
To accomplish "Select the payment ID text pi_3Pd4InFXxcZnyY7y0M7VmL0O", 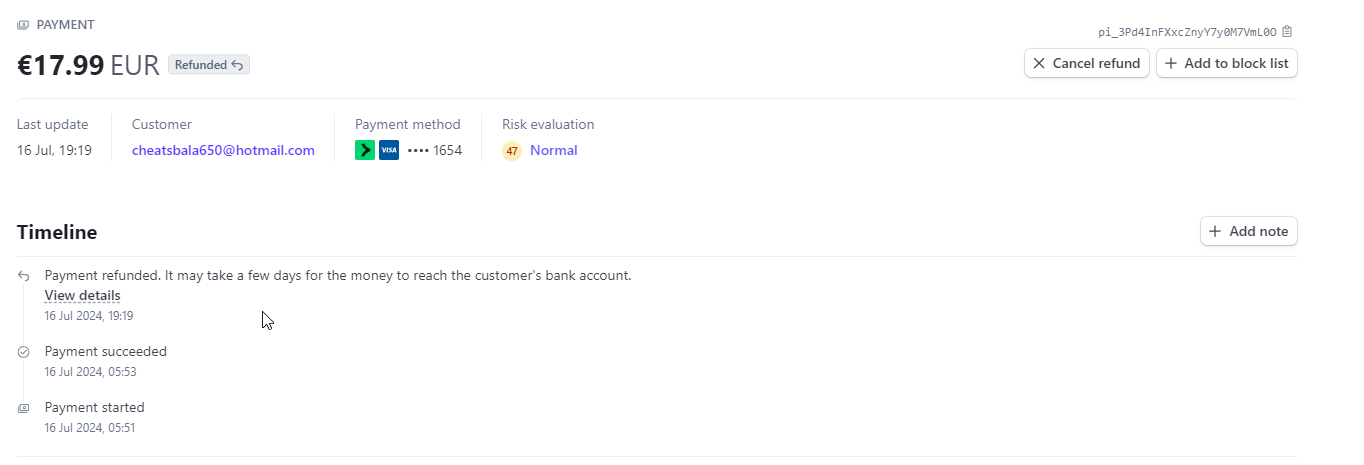I will (x=1187, y=32).
